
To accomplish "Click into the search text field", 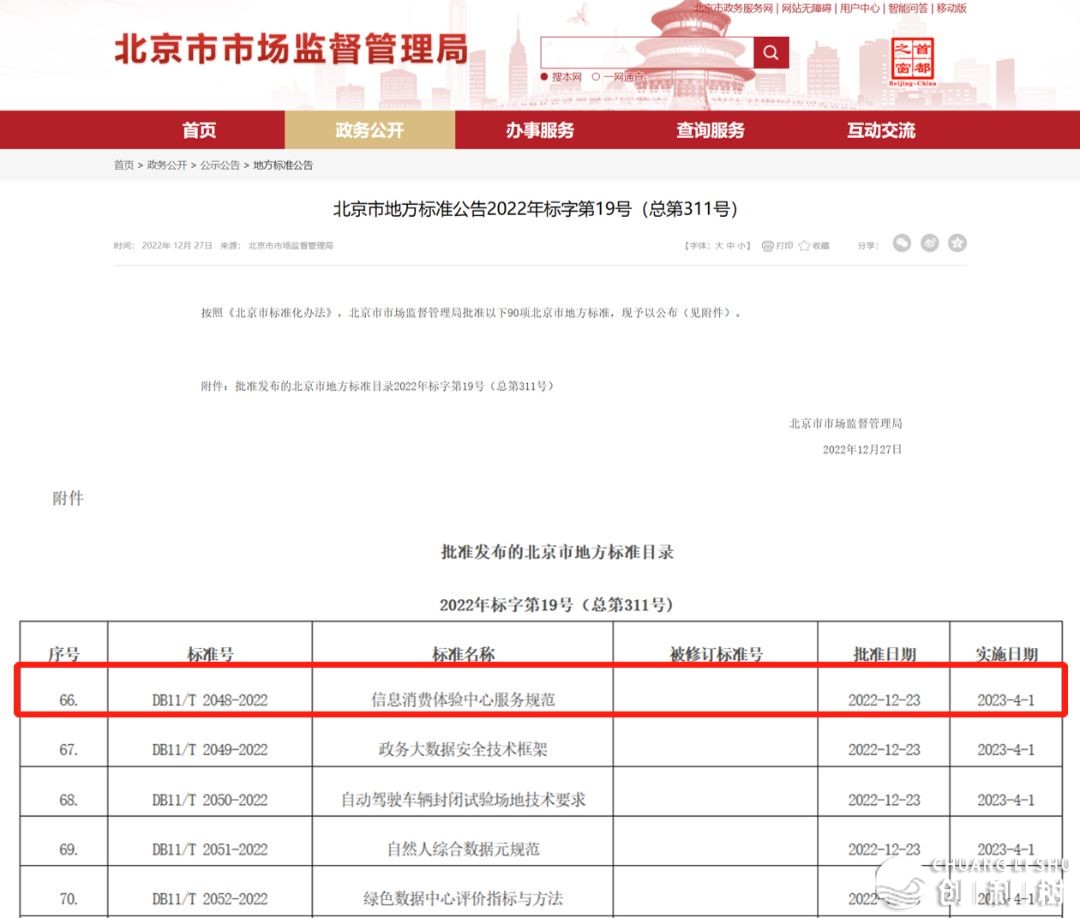I will 647,52.
